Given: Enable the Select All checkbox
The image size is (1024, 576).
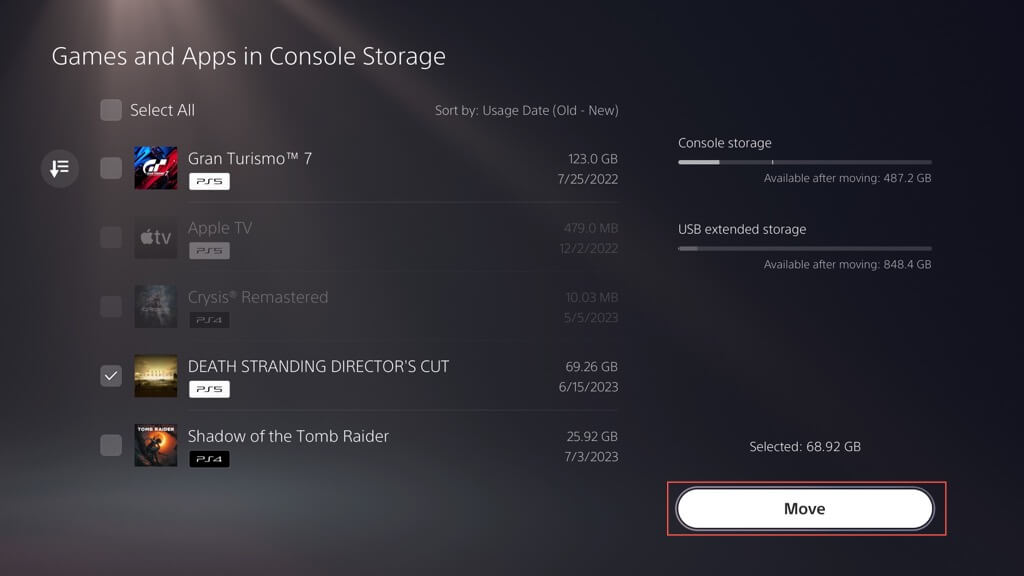Looking at the screenshot, I should click(111, 110).
